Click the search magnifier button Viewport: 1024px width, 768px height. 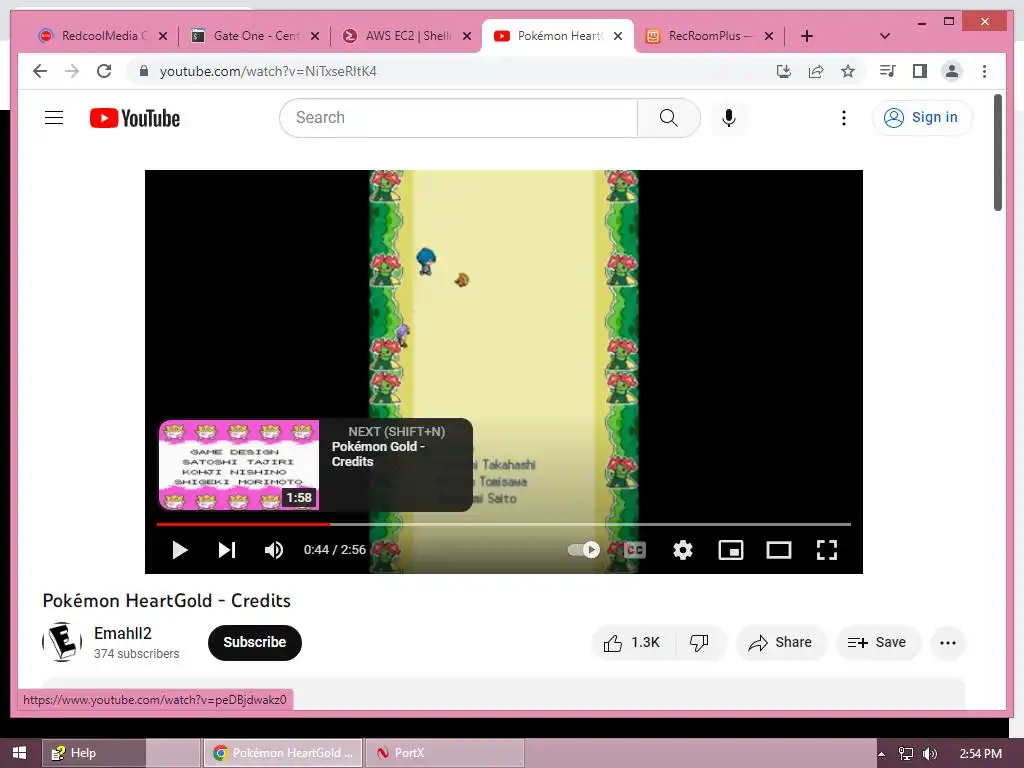(668, 118)
